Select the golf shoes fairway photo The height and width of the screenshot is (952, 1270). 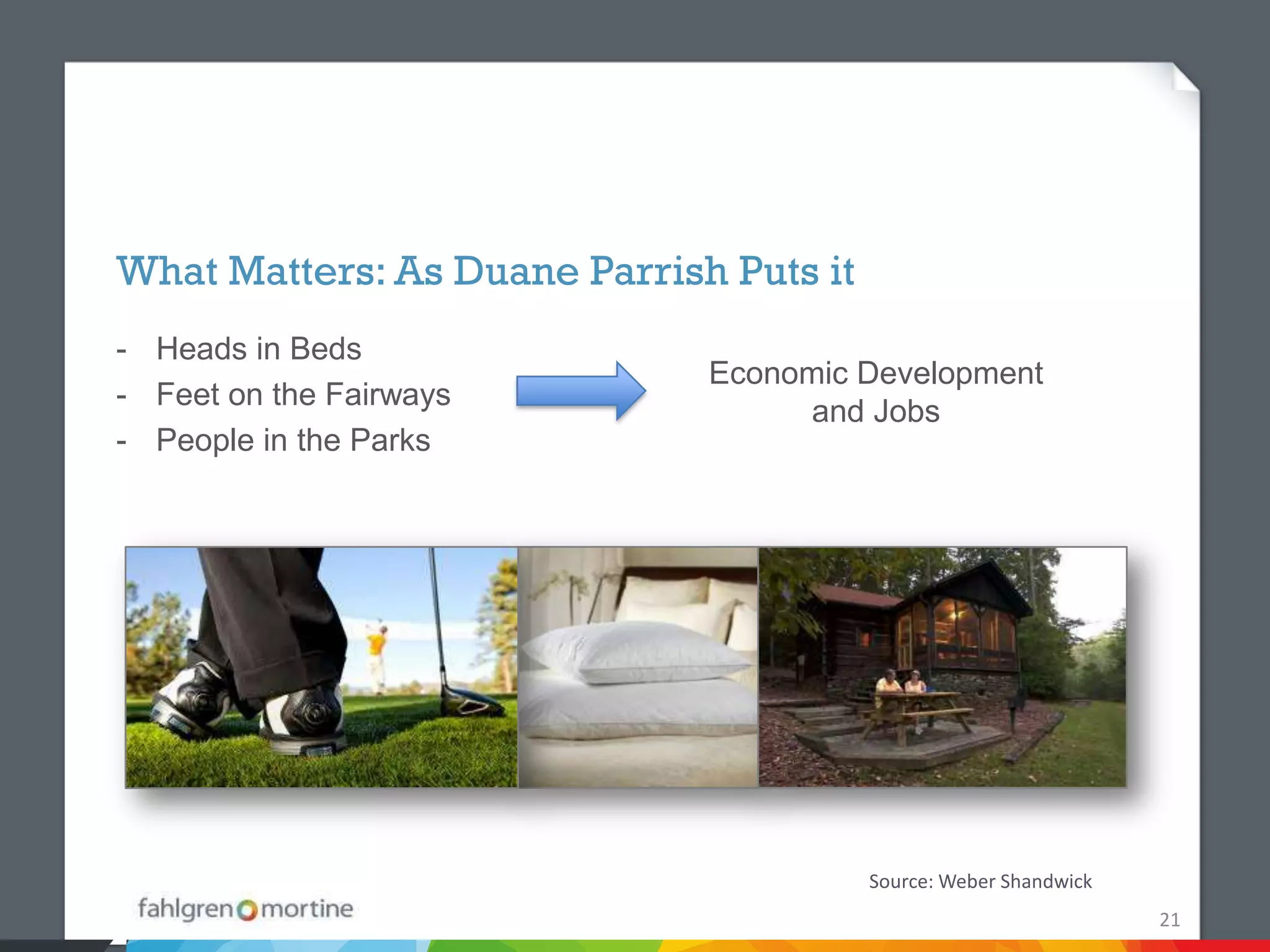click(x=322, y=668)
